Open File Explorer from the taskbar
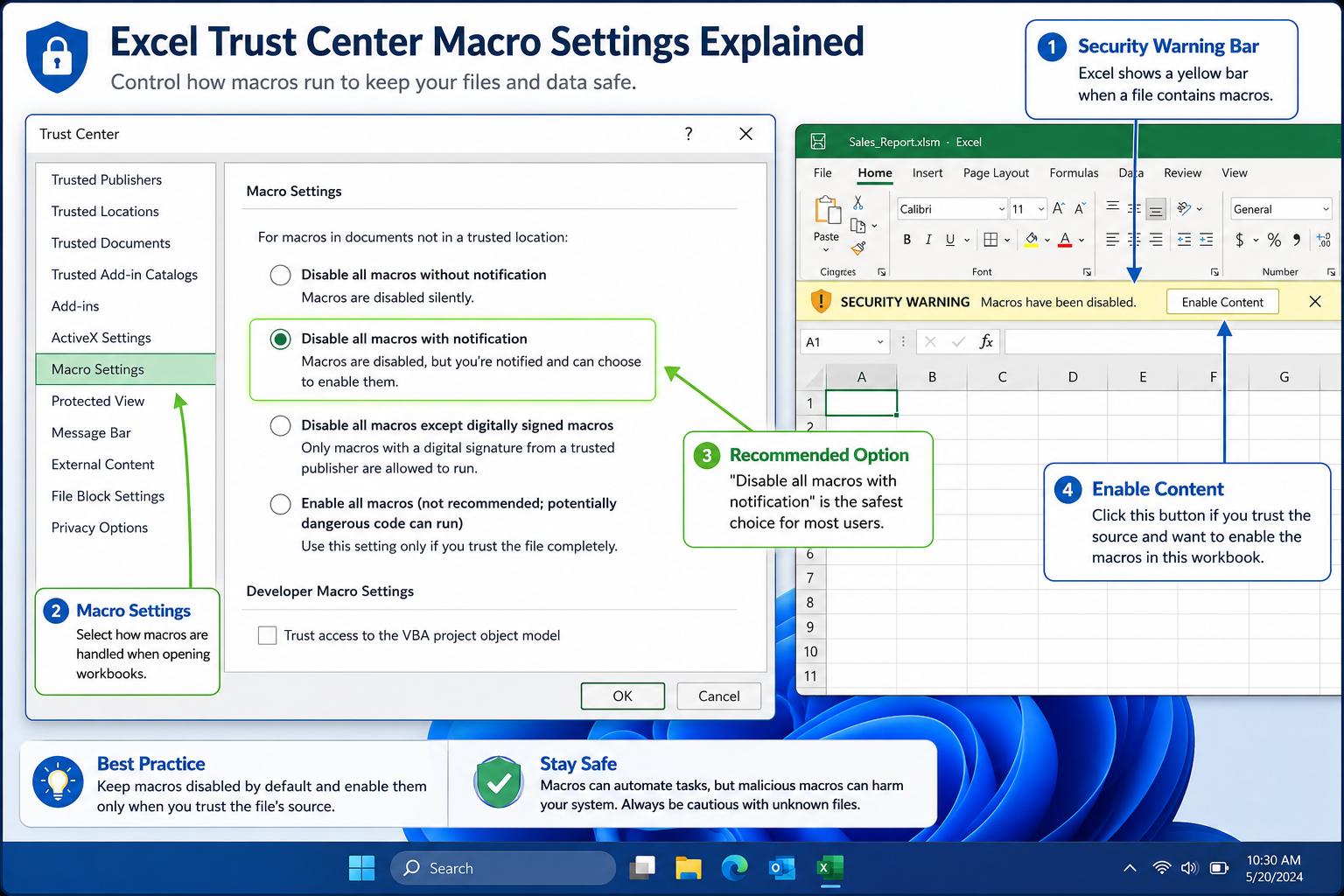This screenshot has height=896, width=1344. point(689,868)
